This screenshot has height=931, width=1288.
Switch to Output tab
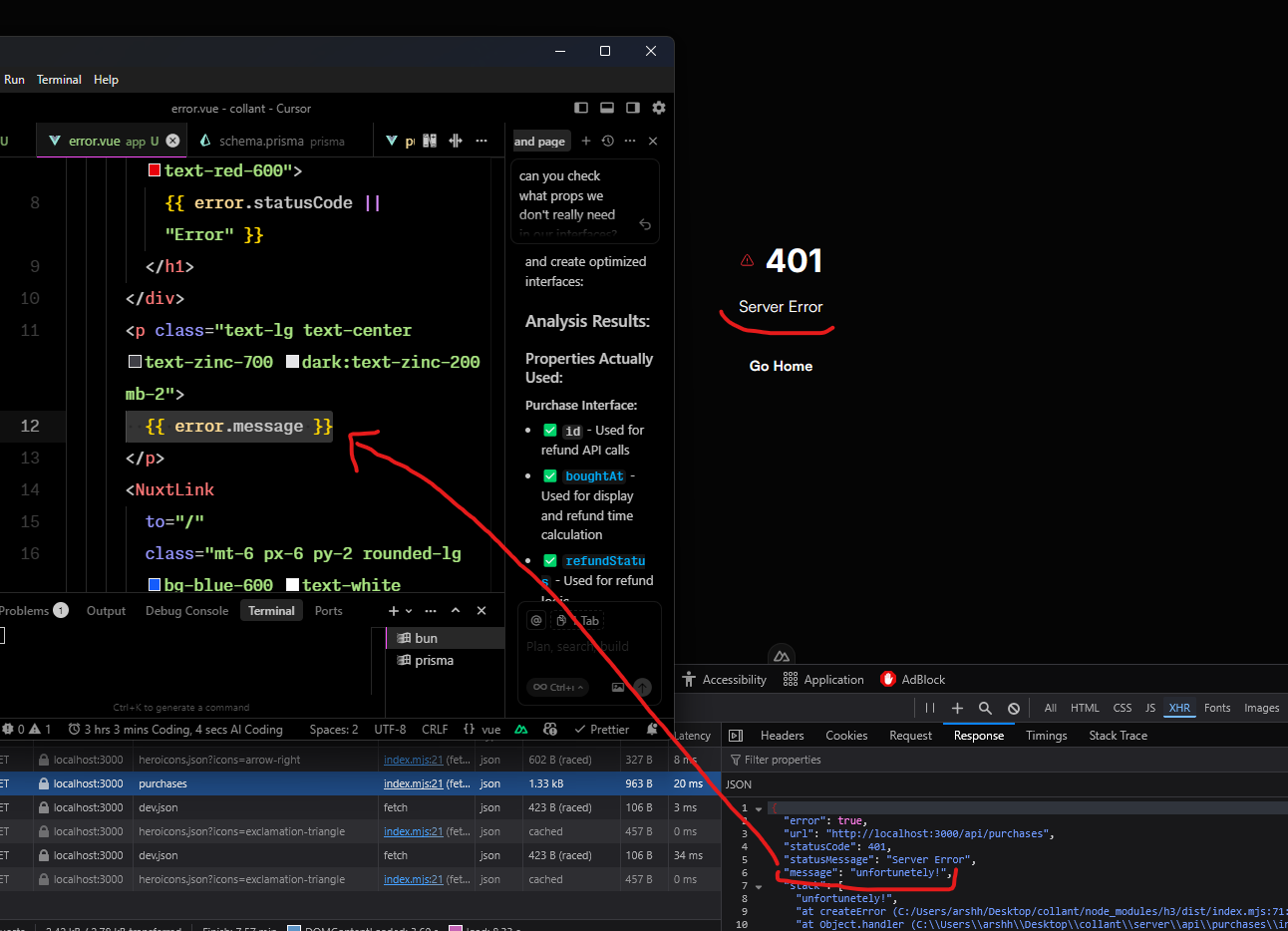(x=106, y=611)
